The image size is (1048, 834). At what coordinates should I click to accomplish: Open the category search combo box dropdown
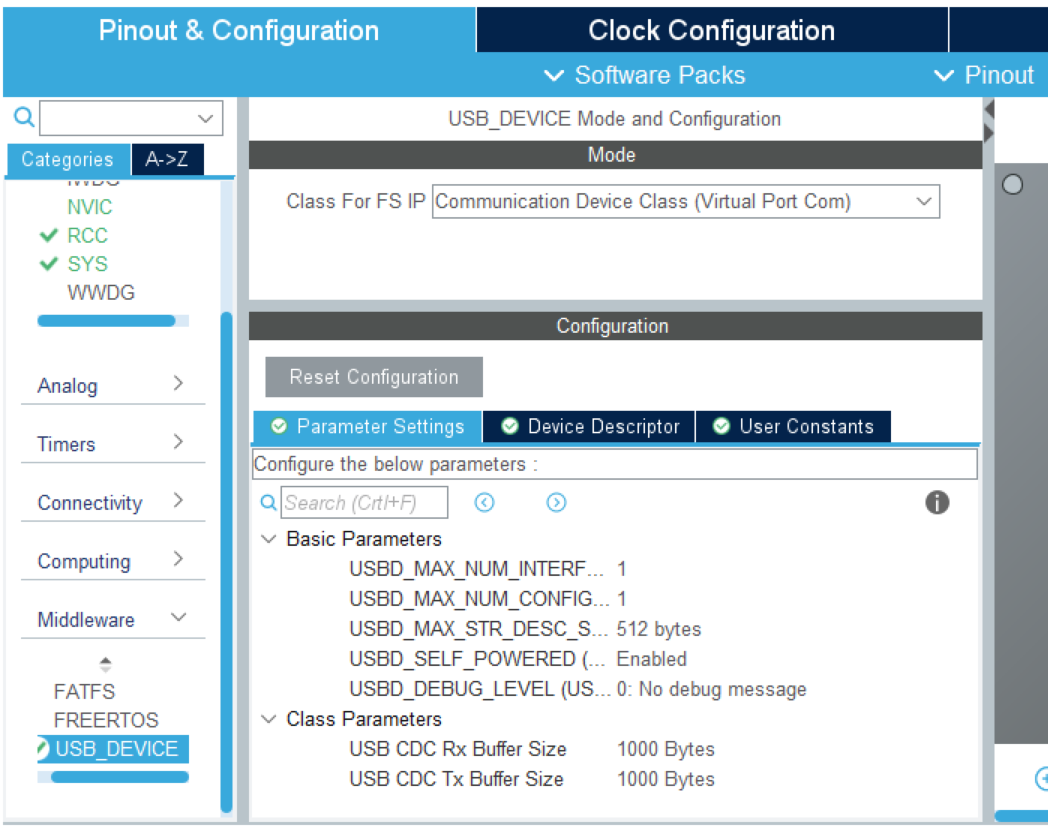(x=205, y=118)
